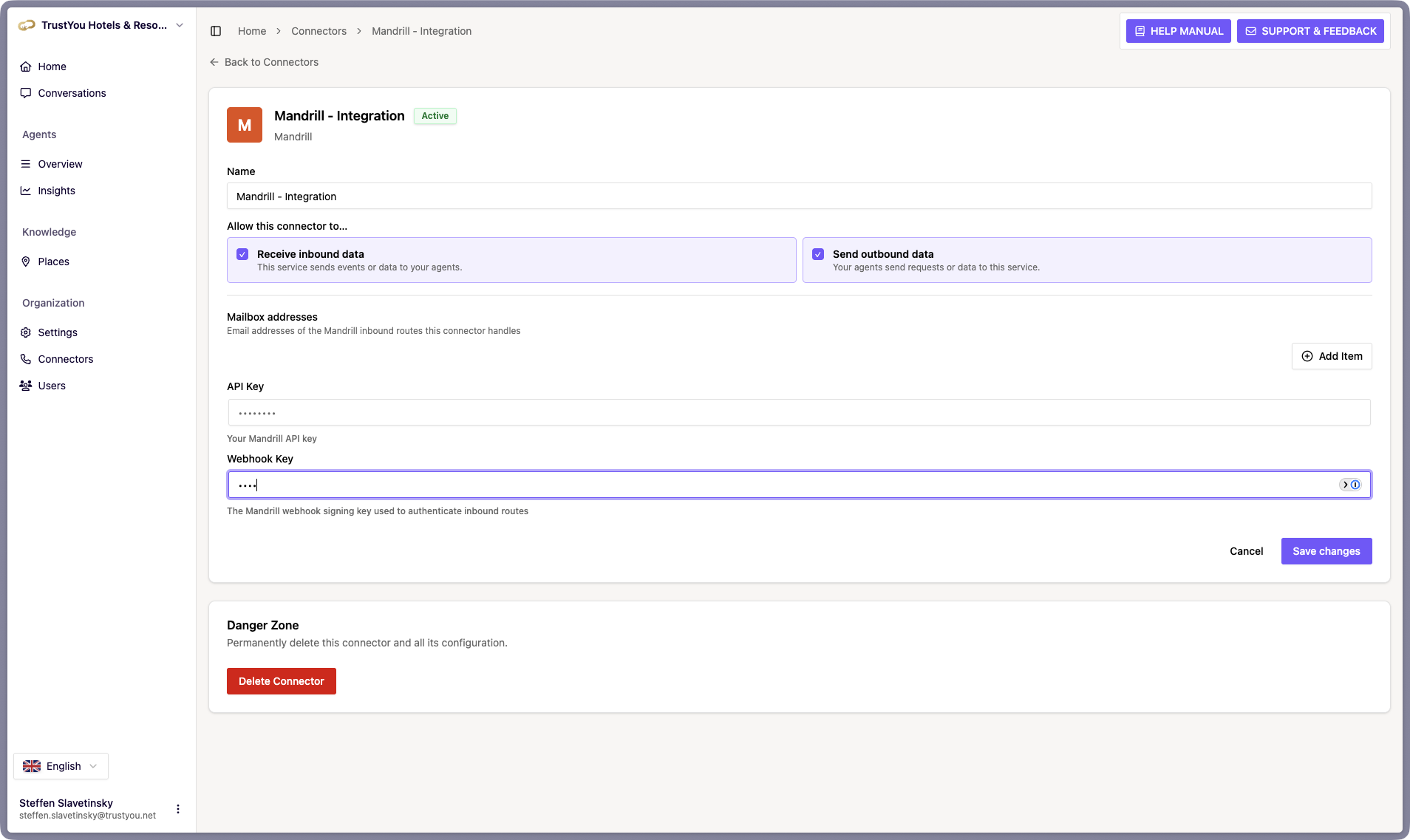
Task: Click the TrustYou logo icon
Action: (x=27, y=25)
